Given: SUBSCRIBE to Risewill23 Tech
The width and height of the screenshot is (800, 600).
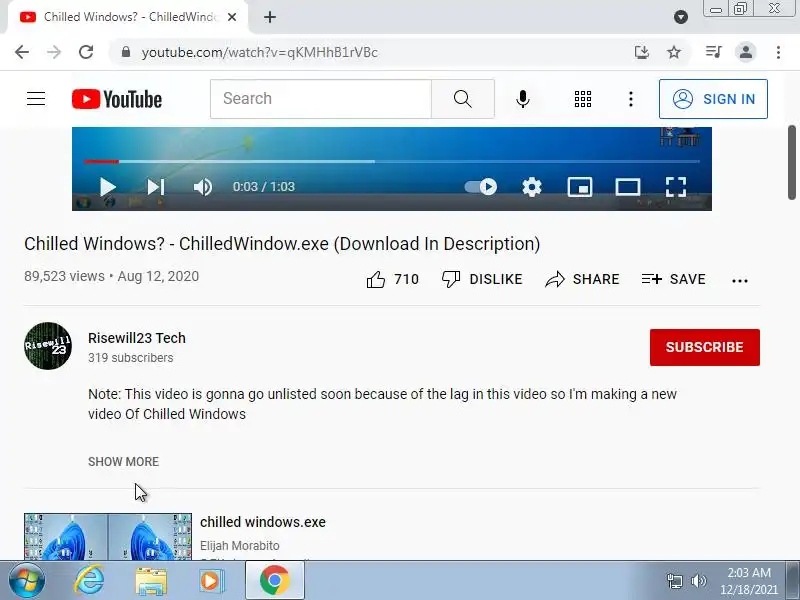Looking at the screenshot, I should pos(705,347).
